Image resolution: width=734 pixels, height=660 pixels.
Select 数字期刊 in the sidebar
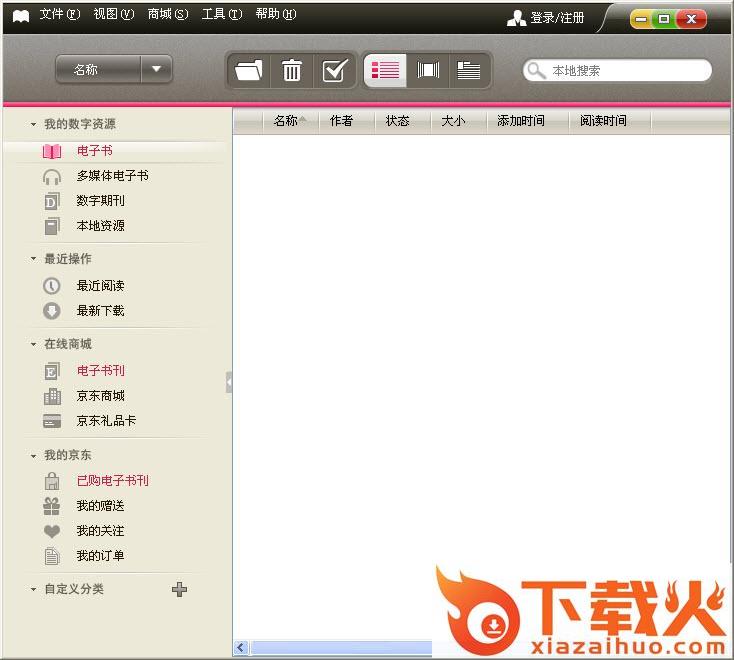pos(101,201)
